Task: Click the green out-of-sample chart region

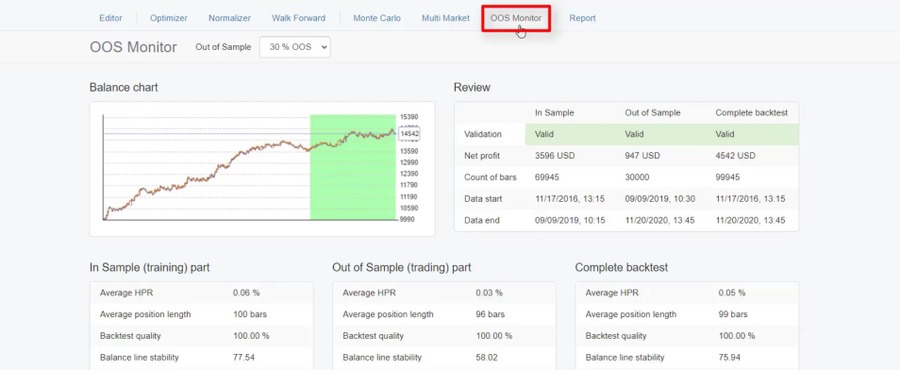Action: 352,167
